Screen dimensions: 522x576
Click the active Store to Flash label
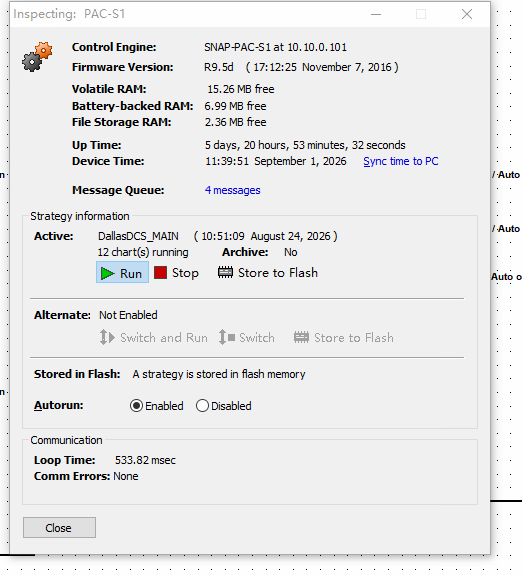click(278, 273)
